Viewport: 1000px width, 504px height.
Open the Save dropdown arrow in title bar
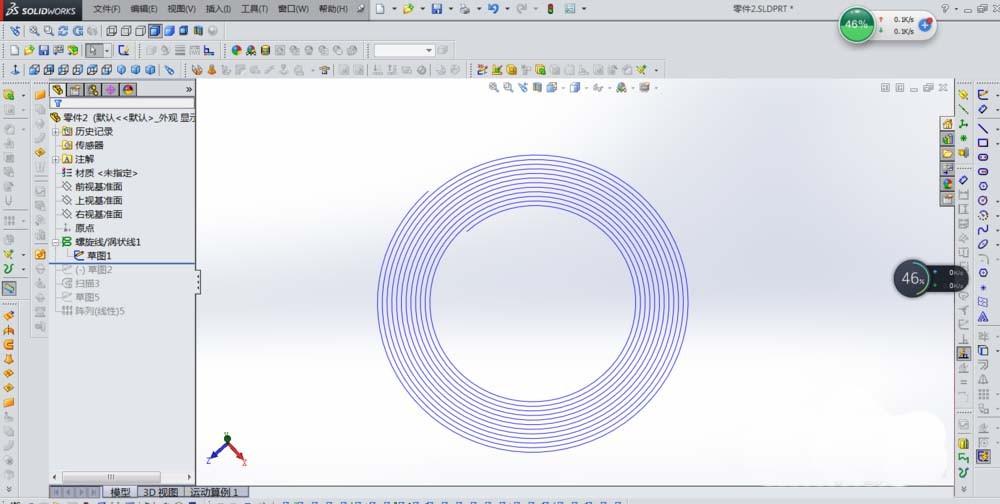(450, 9)
